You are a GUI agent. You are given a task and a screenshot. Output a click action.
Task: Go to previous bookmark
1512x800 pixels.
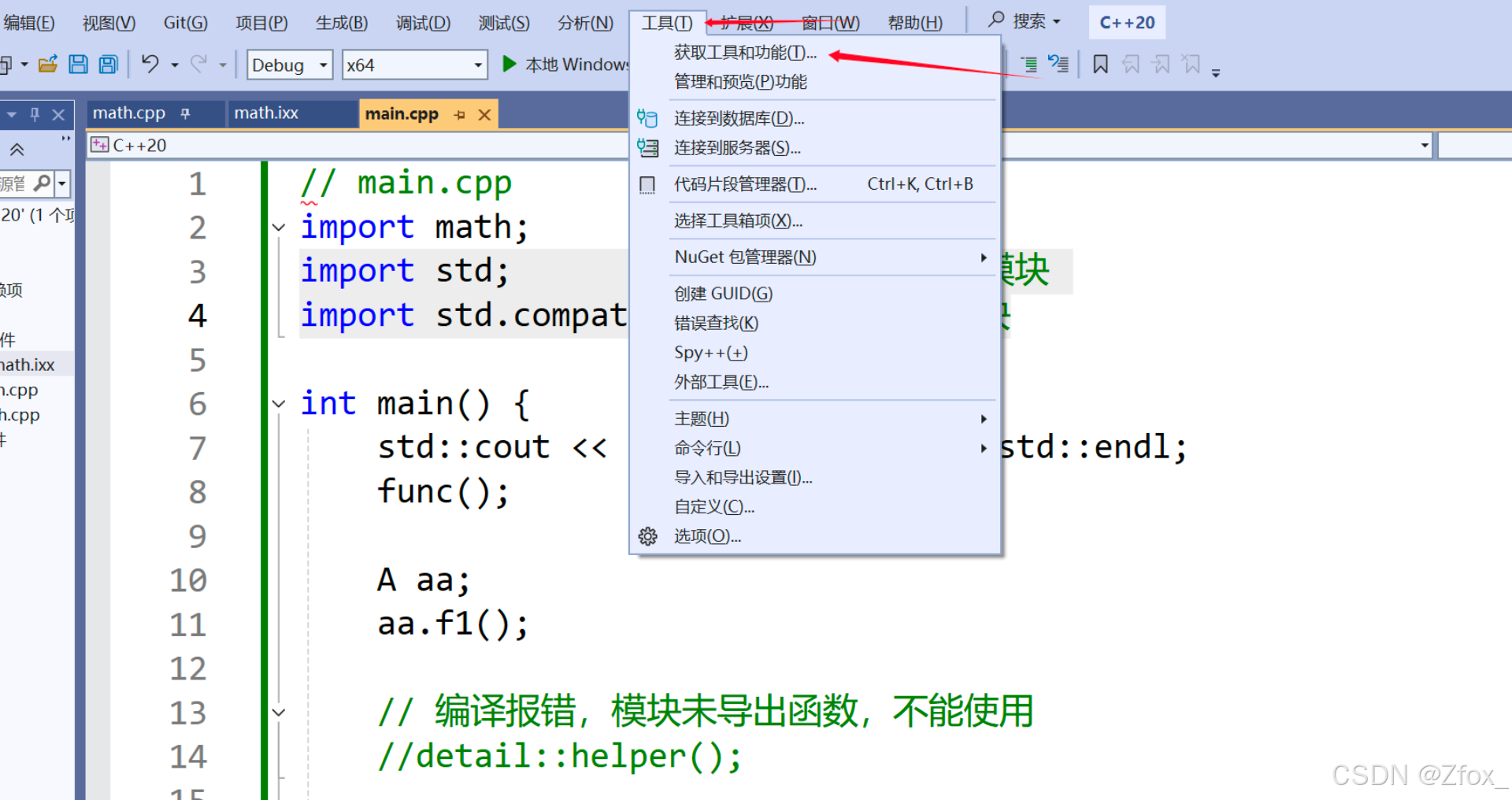[1131, 64]
